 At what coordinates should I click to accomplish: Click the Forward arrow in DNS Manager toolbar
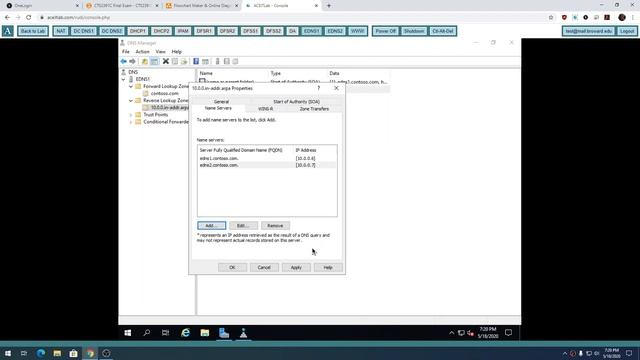click(132, 61)
